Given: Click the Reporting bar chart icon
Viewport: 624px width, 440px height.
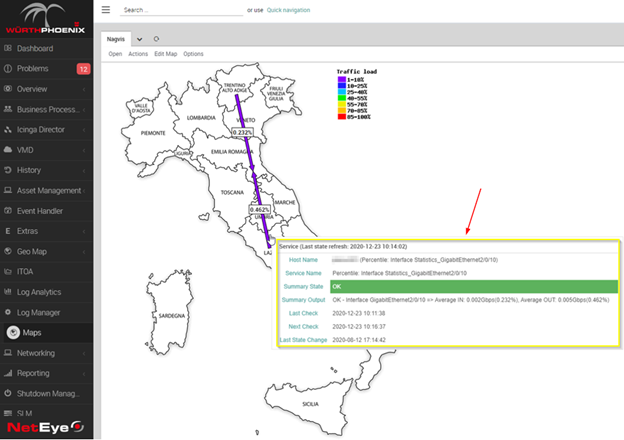Looking at the screenshot, I should click(x=8, y=373).
